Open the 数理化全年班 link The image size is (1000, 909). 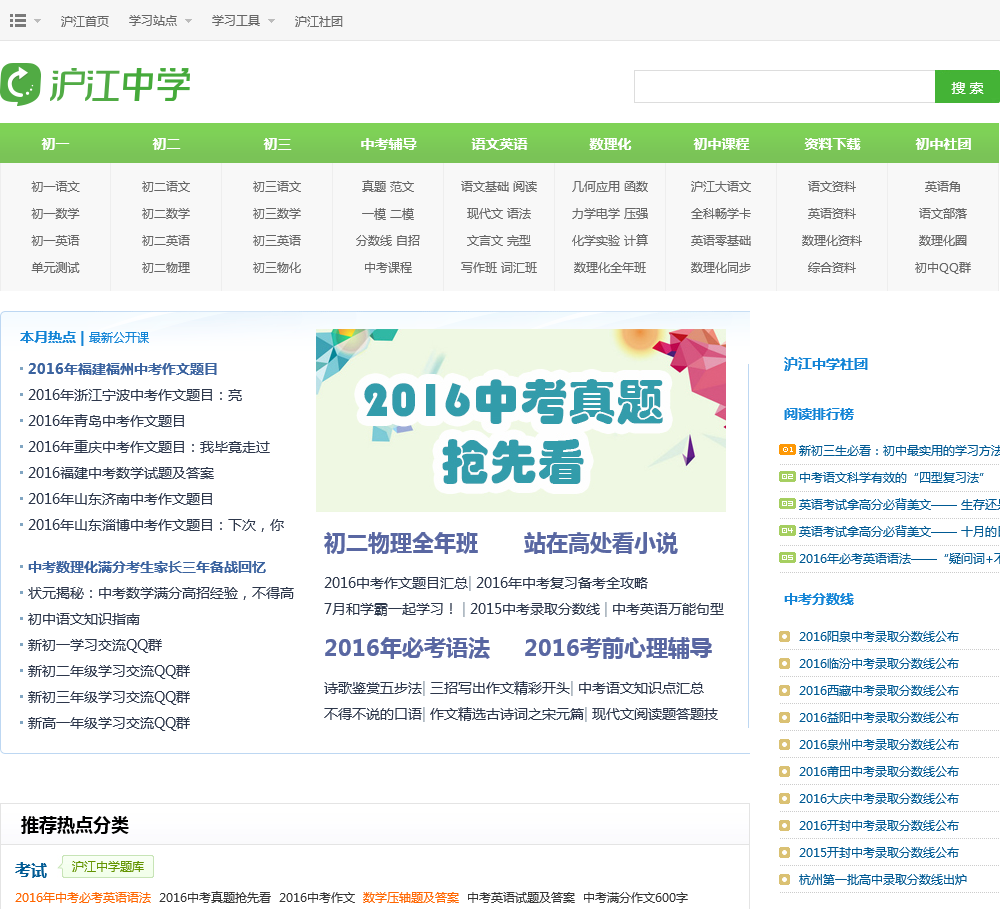610,267
